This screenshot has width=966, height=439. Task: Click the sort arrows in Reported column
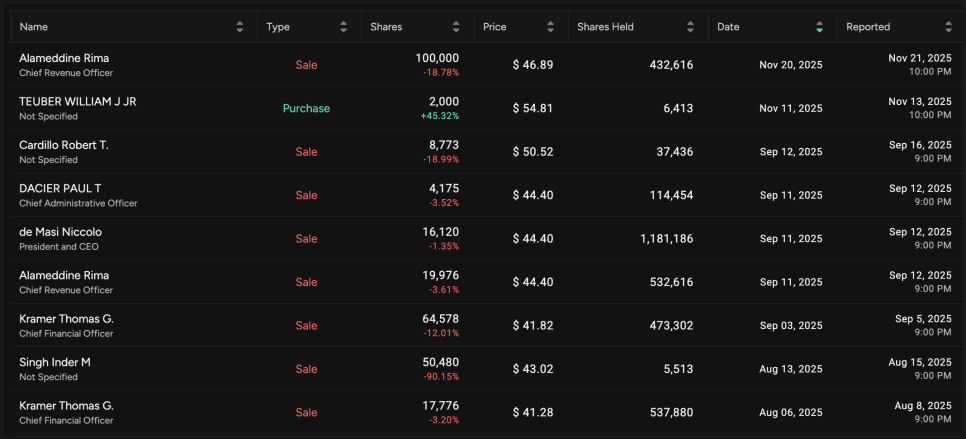(948, 27)
